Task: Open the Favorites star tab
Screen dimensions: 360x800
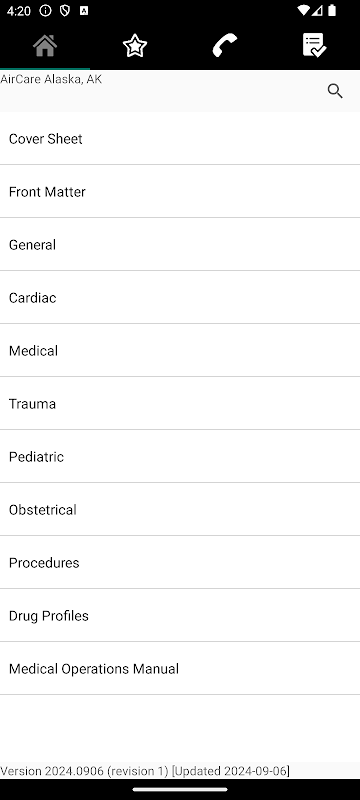Action: 135,45
